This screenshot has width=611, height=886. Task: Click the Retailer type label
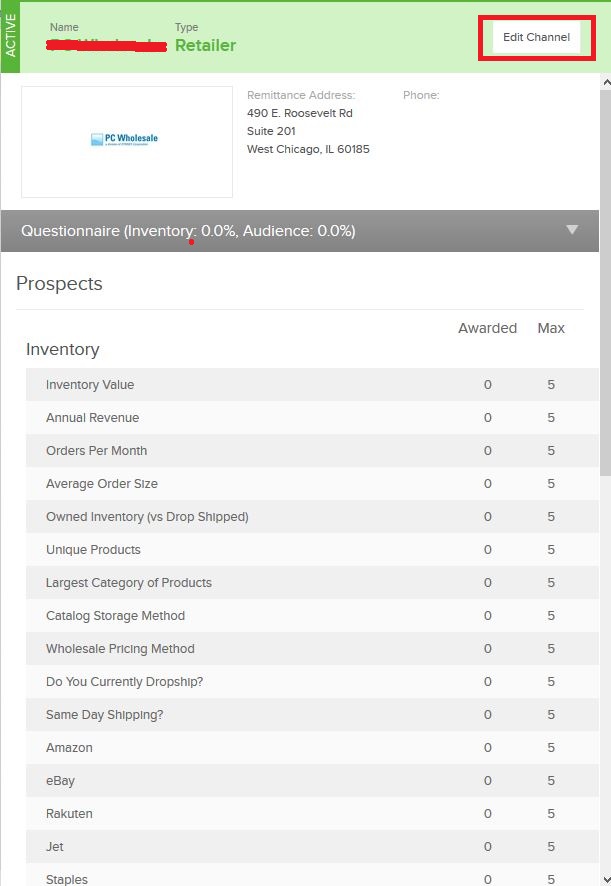coord(206,45)
